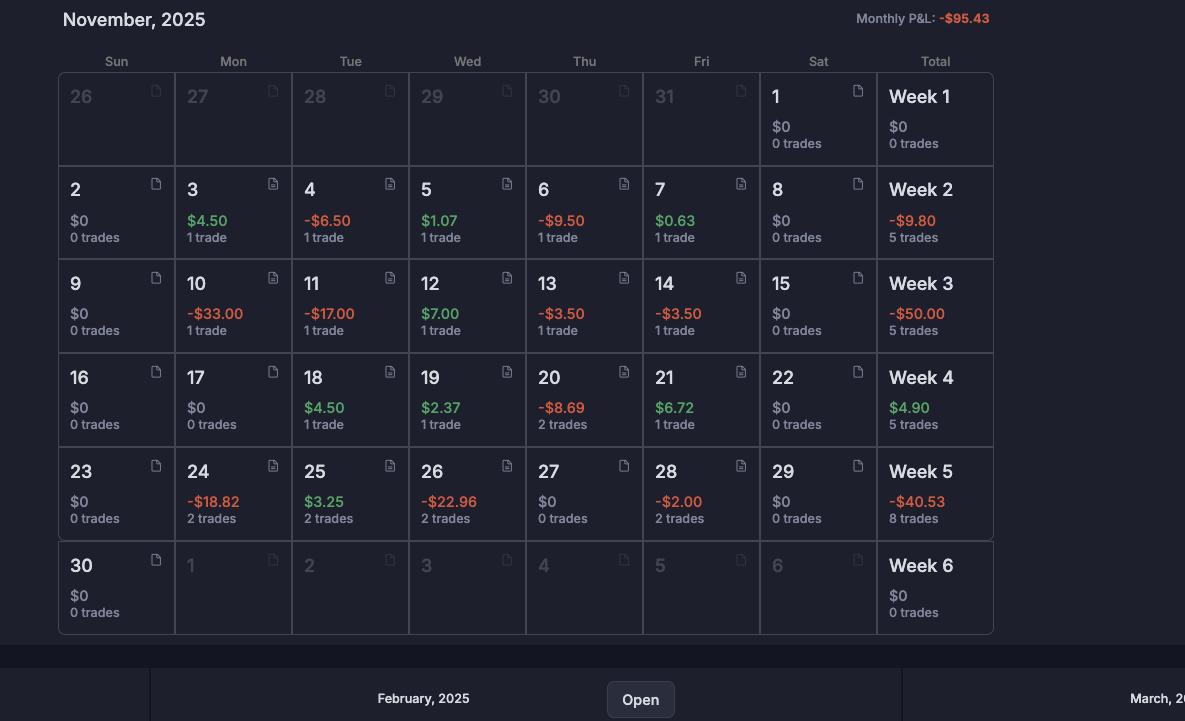Open the journal note icon for November 20
1185x721 pixels.
click(x=624, y=372)
